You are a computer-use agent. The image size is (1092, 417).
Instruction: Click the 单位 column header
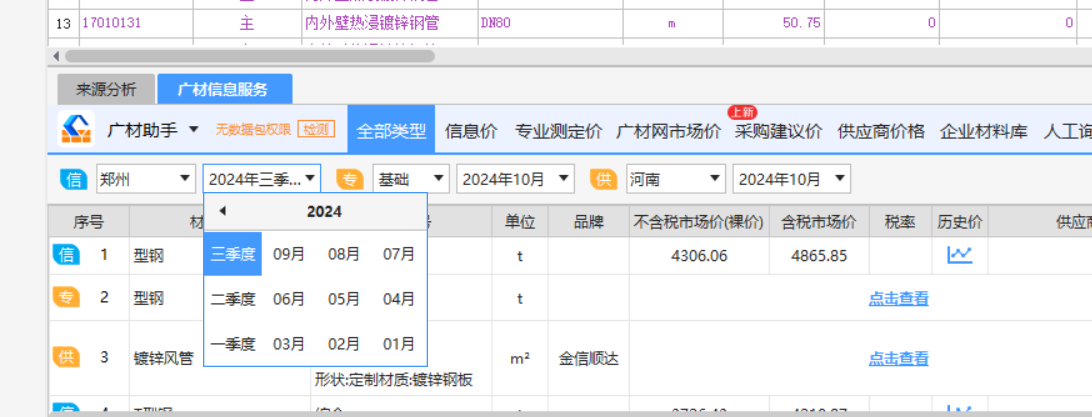[520, 222]
